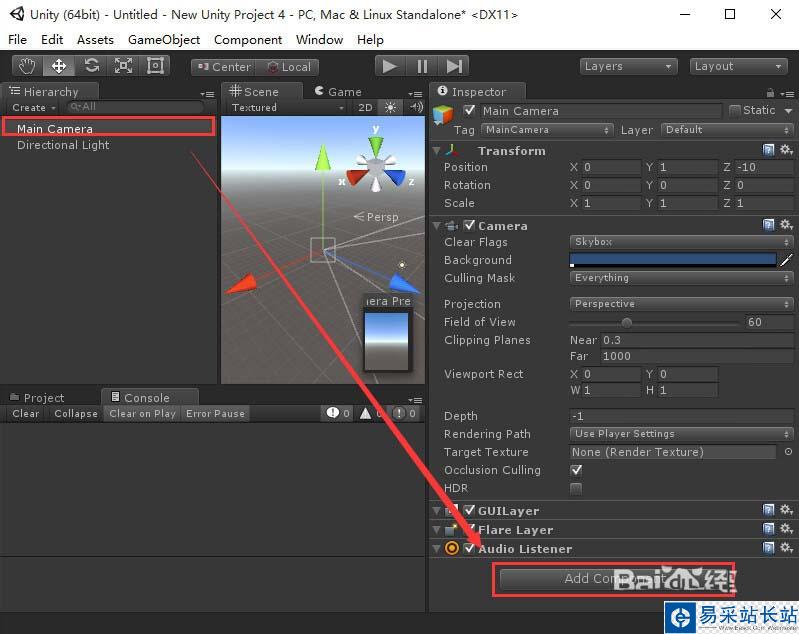Open the Culling Mask dropdown
The image size is (799, 634).
click(681, 278)
